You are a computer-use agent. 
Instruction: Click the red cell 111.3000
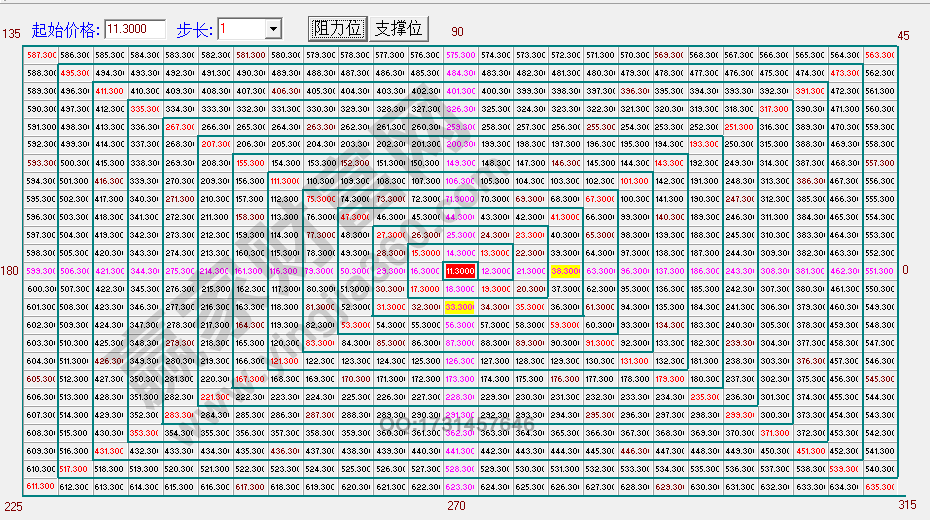click(x=285, y=181)
